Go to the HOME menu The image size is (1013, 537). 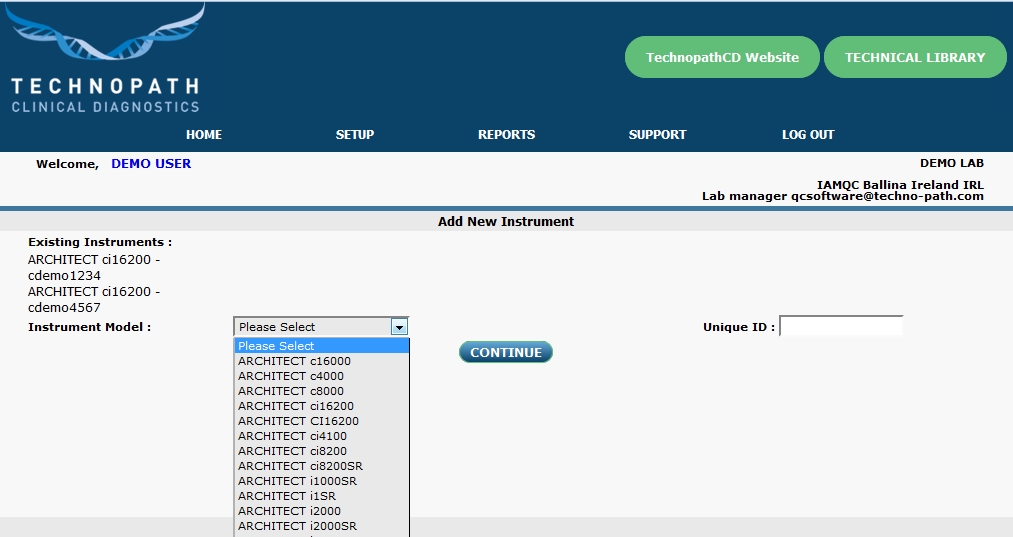pyautogui.click(x=204, y=134)
